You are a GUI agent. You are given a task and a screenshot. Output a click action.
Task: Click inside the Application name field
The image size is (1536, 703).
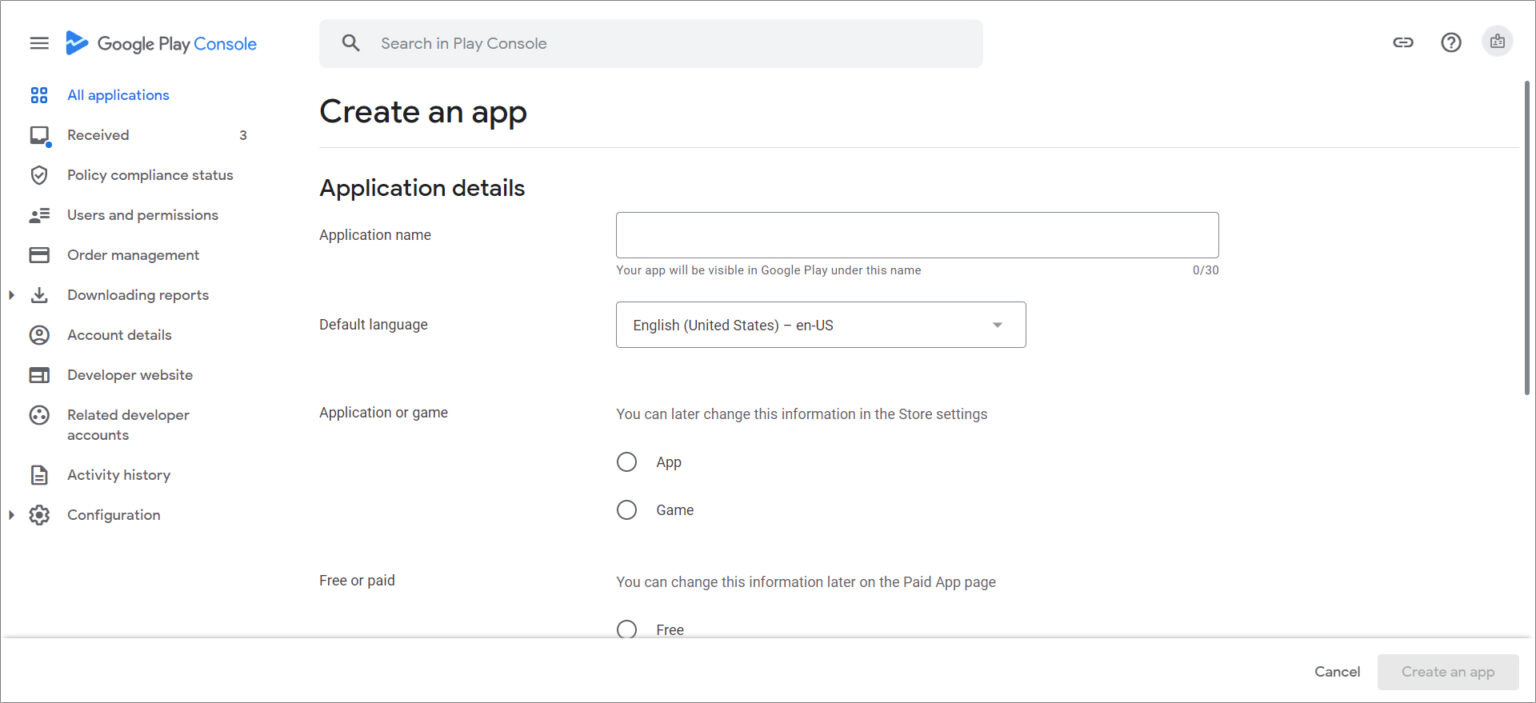point(916,234)
